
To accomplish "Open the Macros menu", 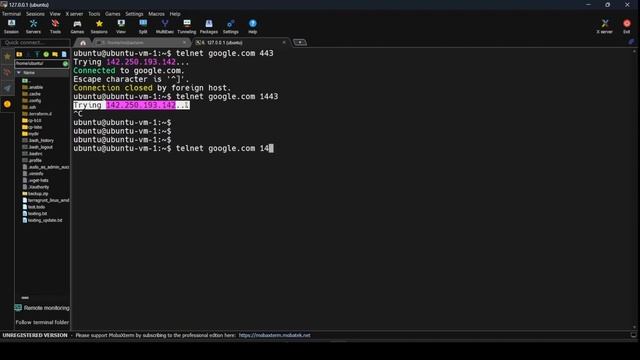I will click(156, 14).
